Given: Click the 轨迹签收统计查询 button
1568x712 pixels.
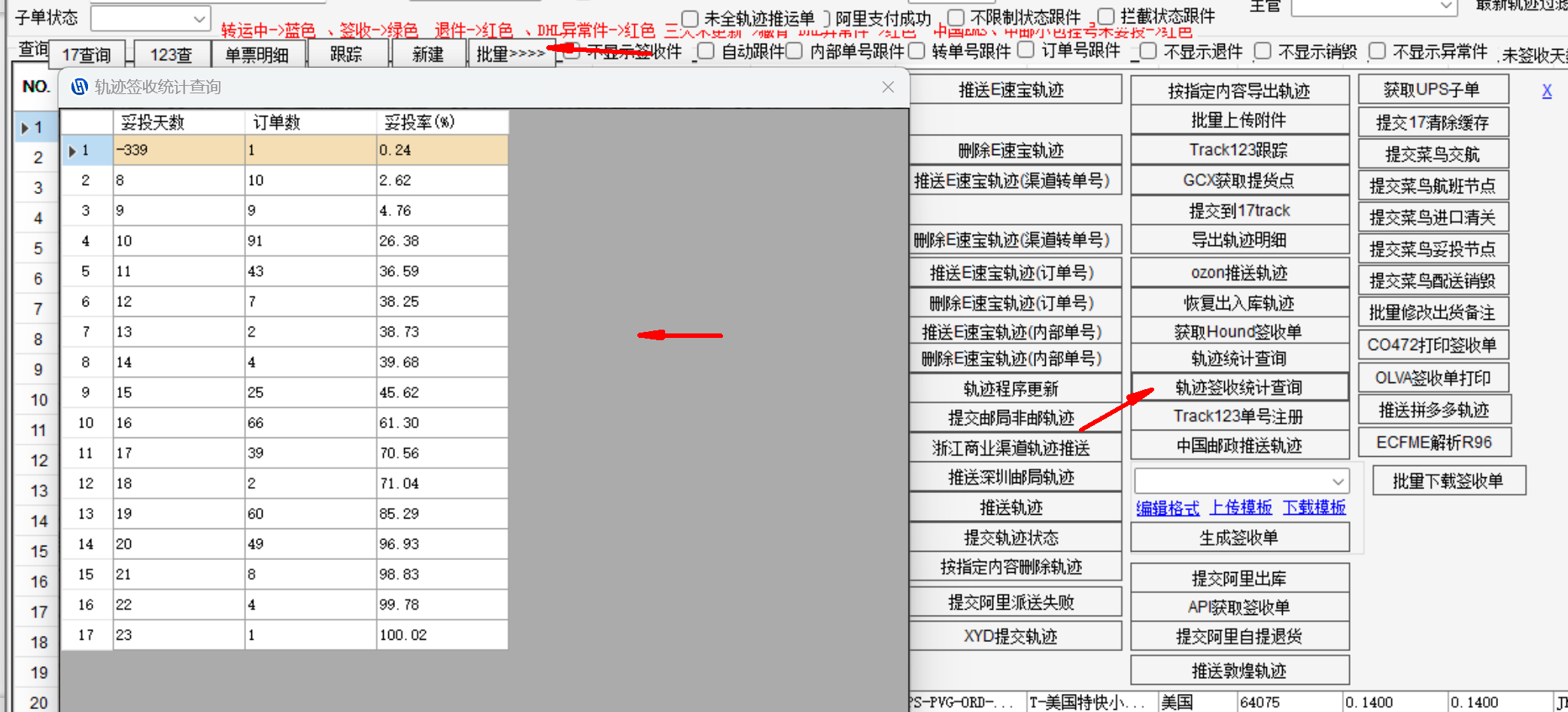Looking at the screenshot, I should click(x=1238, y=388).
